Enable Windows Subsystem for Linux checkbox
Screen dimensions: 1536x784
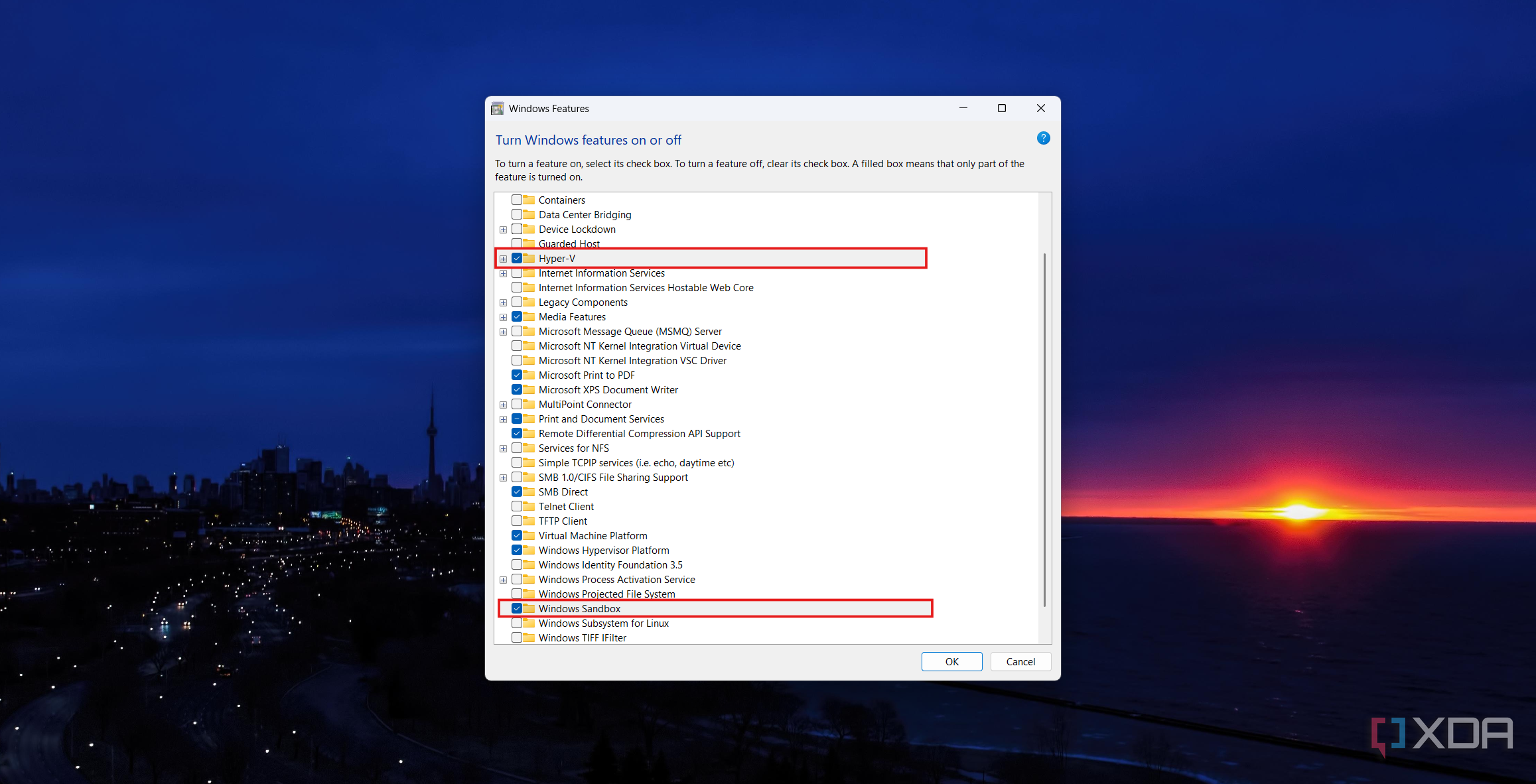pos(516,623)
